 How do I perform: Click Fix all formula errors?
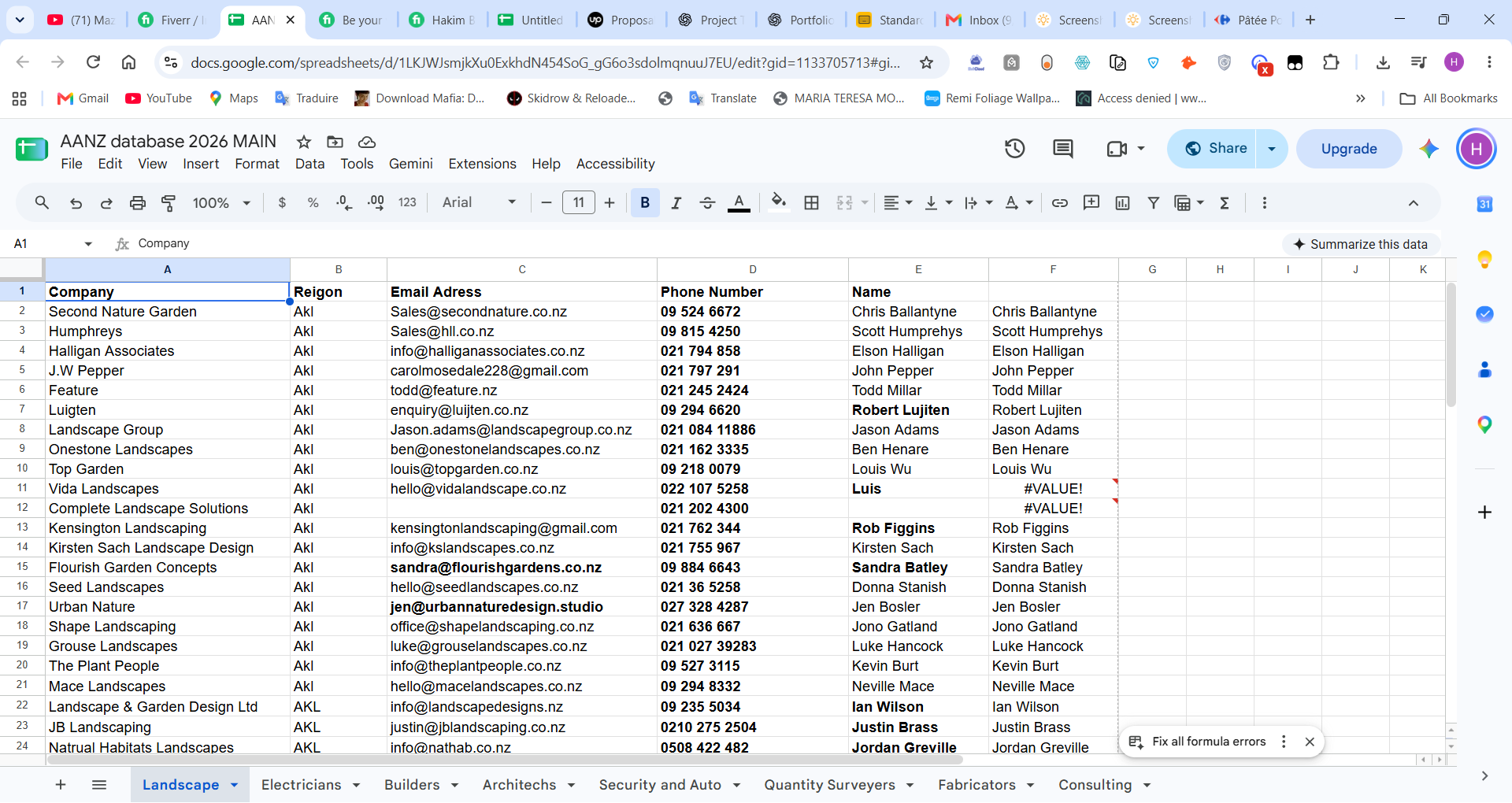pyautogui.click(x=1208, y=742)
